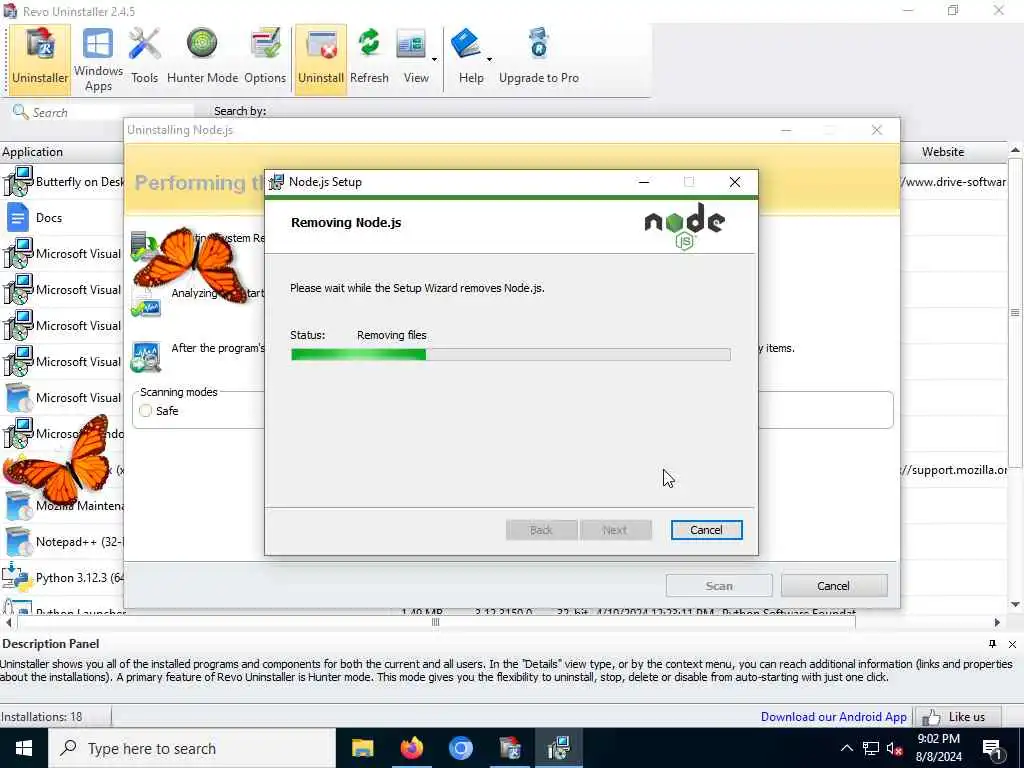Switch to Revo Uninstaller taskbar icon
The image size is (1024, 768).
pos(510,748)
